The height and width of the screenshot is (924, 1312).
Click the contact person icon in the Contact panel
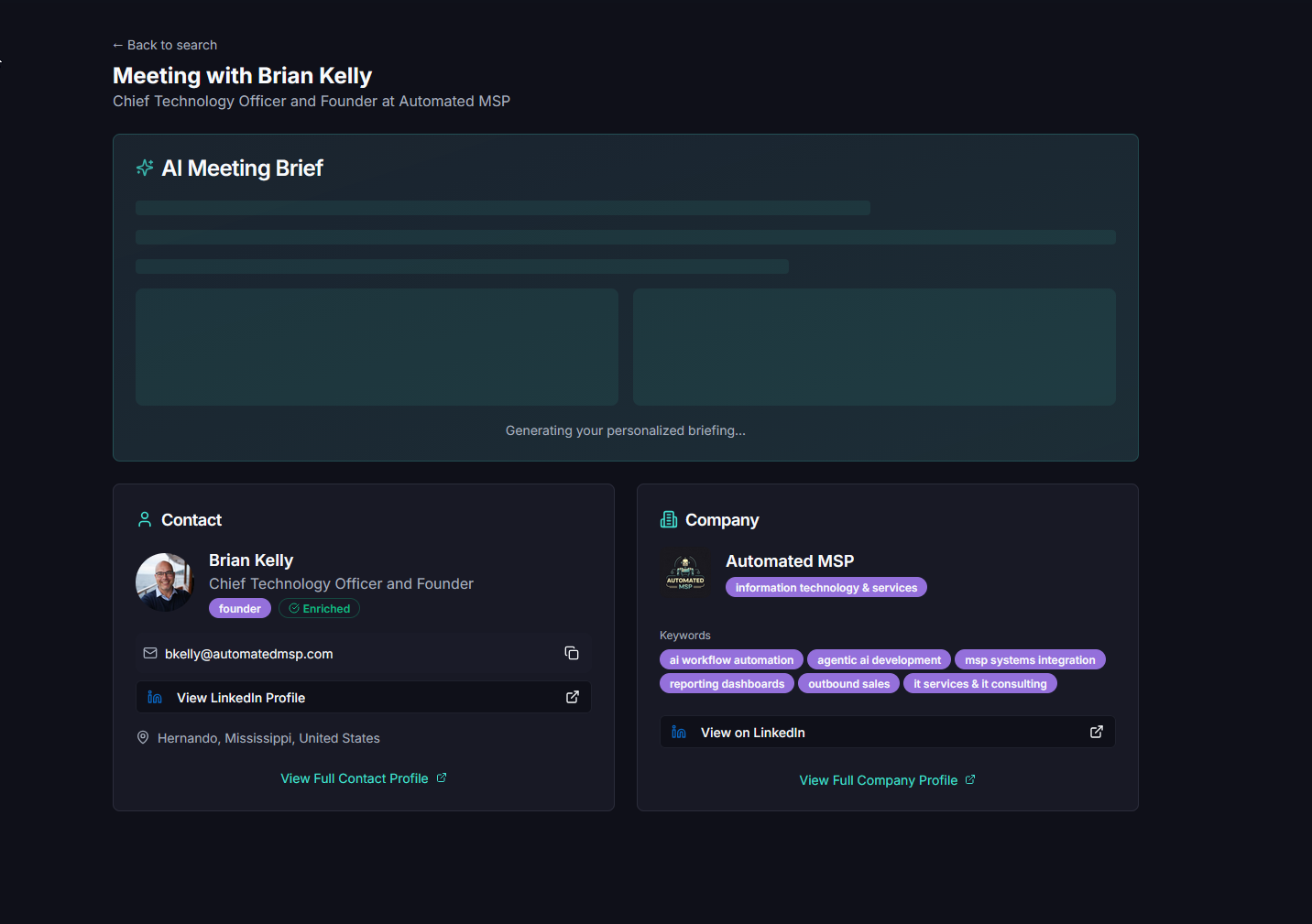pyautogui.click(x=144, y=519)
